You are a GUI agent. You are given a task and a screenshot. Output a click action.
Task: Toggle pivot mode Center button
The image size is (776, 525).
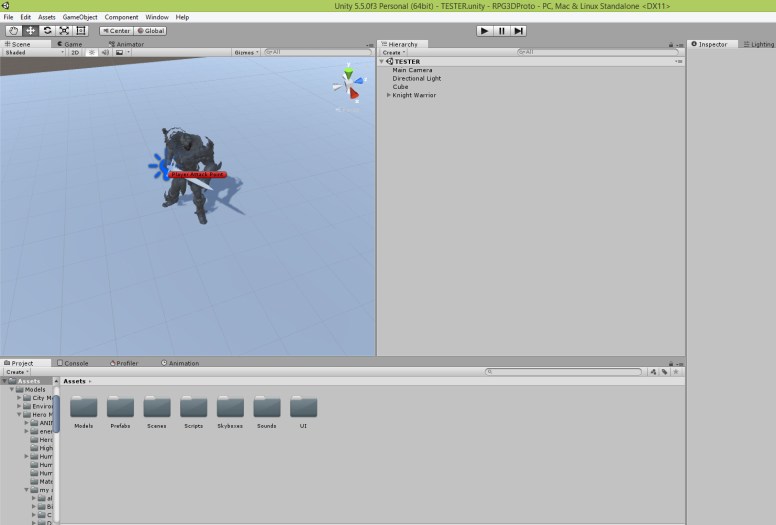[x=115, y=31]
